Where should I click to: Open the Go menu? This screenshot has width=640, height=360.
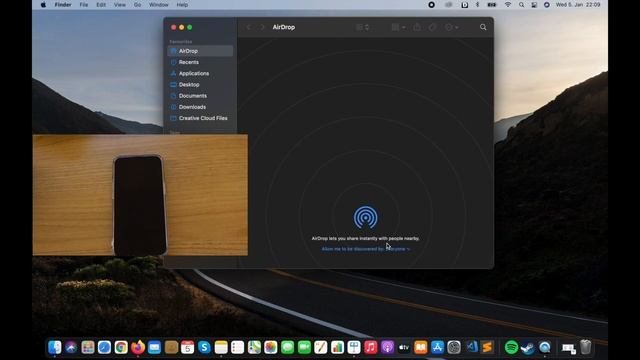[x=137, y=5]
